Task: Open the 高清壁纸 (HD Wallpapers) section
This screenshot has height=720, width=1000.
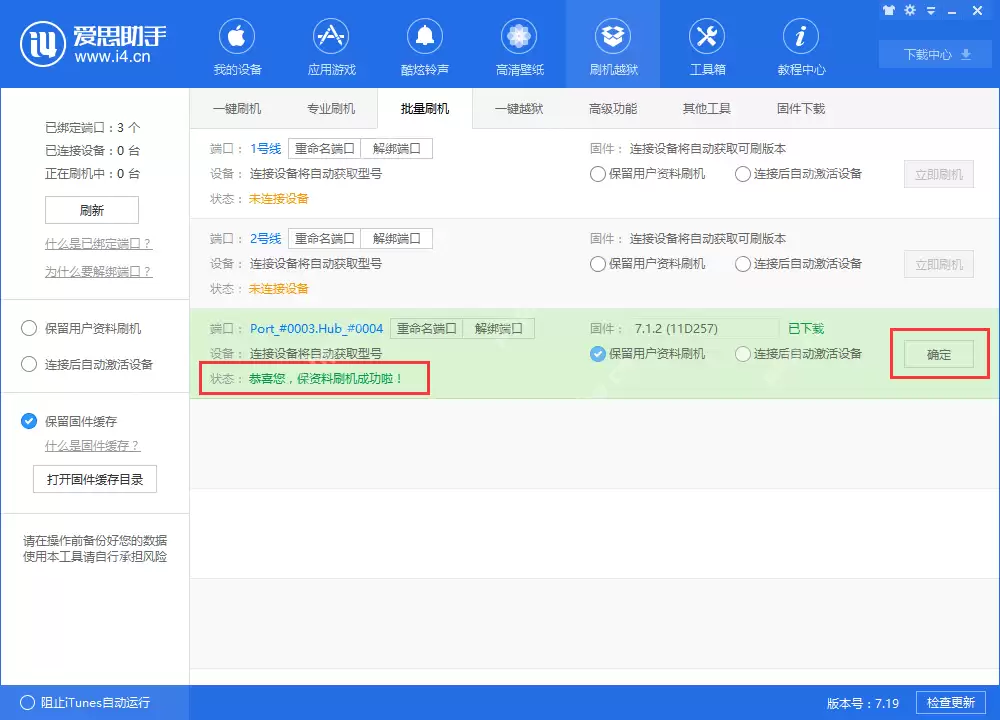Action: [518, 44]
